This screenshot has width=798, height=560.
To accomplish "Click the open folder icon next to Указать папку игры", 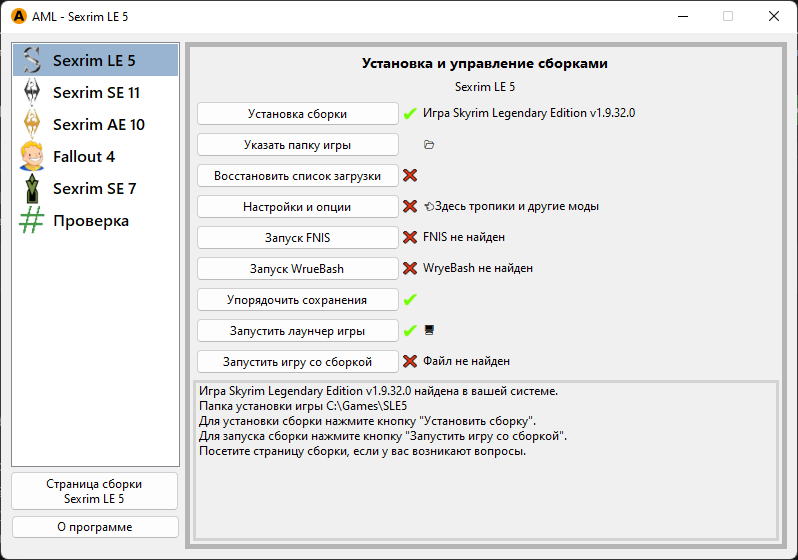I will click(x=429, y=145).
